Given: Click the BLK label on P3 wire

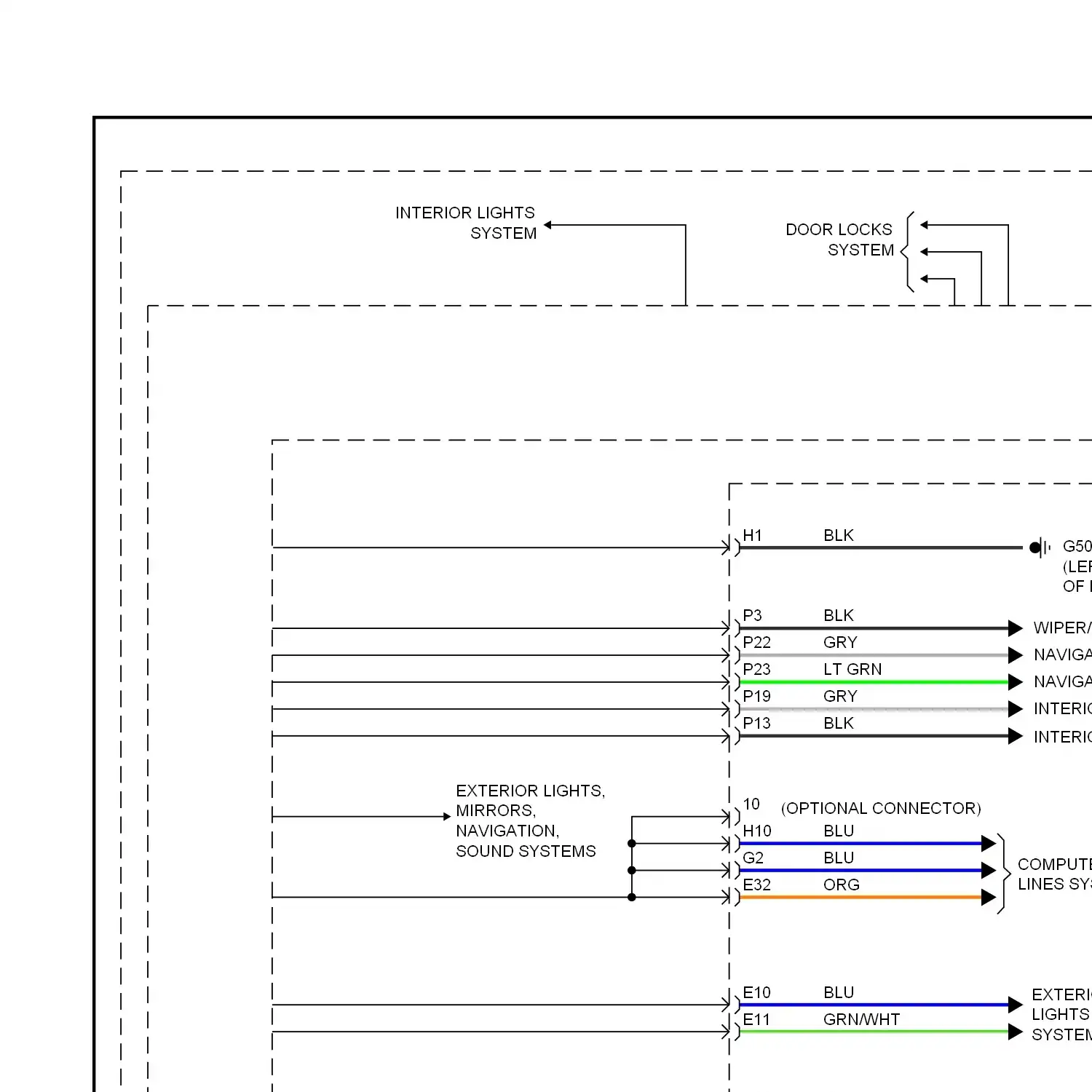Looking at the screenshot, I should 839,616.
